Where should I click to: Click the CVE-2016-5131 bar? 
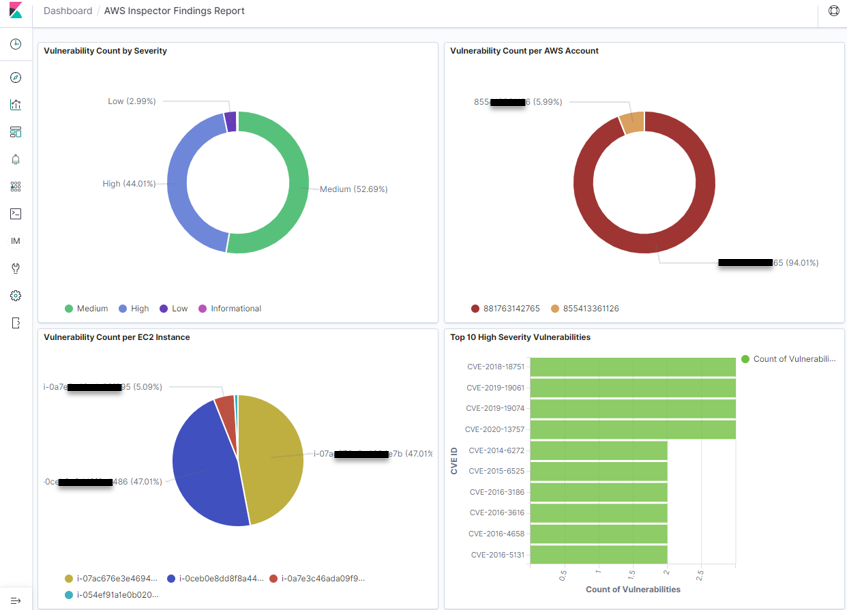tap(599, 555)
